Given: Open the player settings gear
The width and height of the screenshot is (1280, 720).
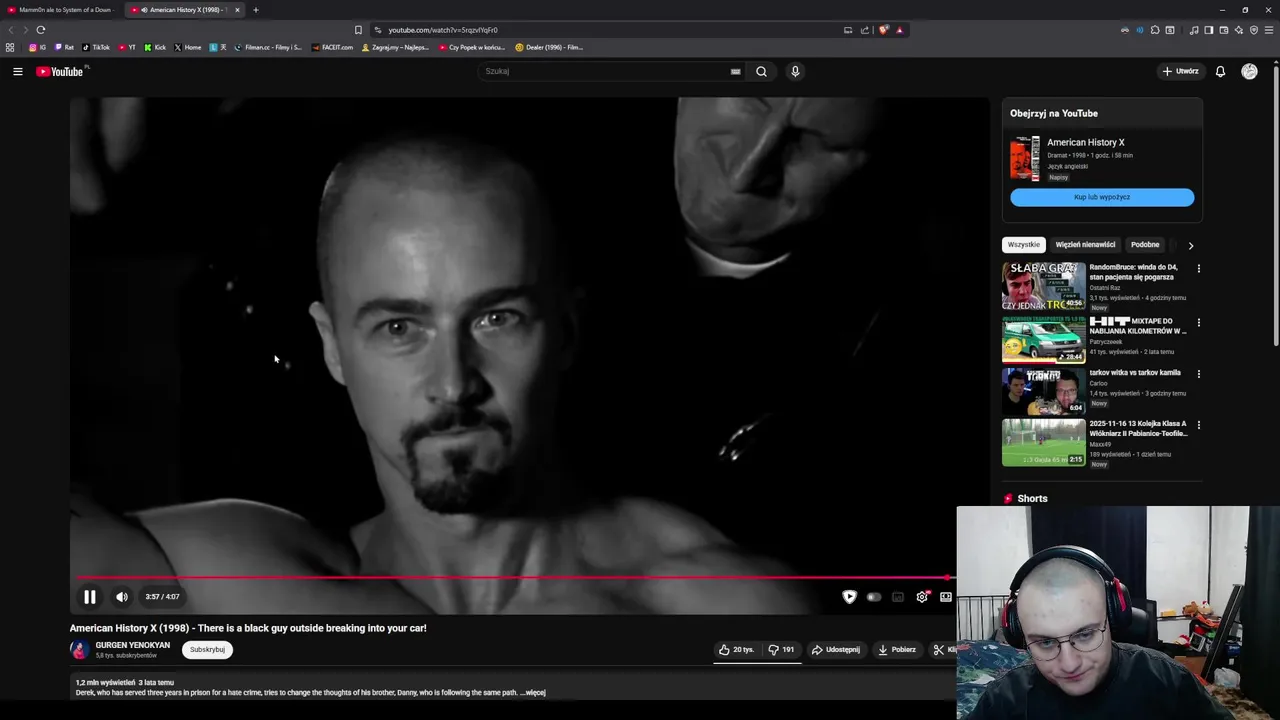Looking at the screenshot, I should pyautogui.click(x=922, y=597).
